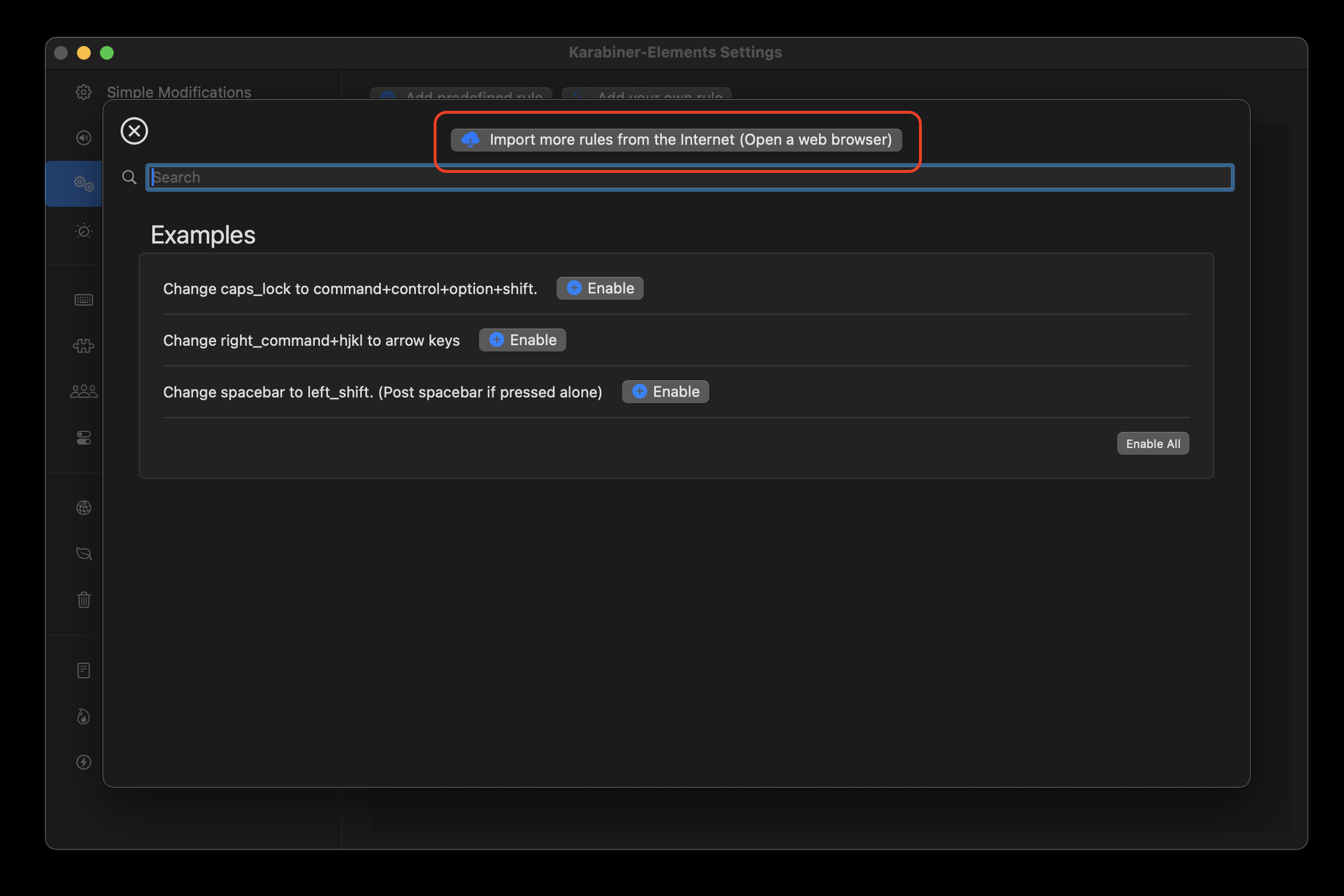Open the Update globe icon
This screenshot has width=1344, height=896.
(84, 508)
